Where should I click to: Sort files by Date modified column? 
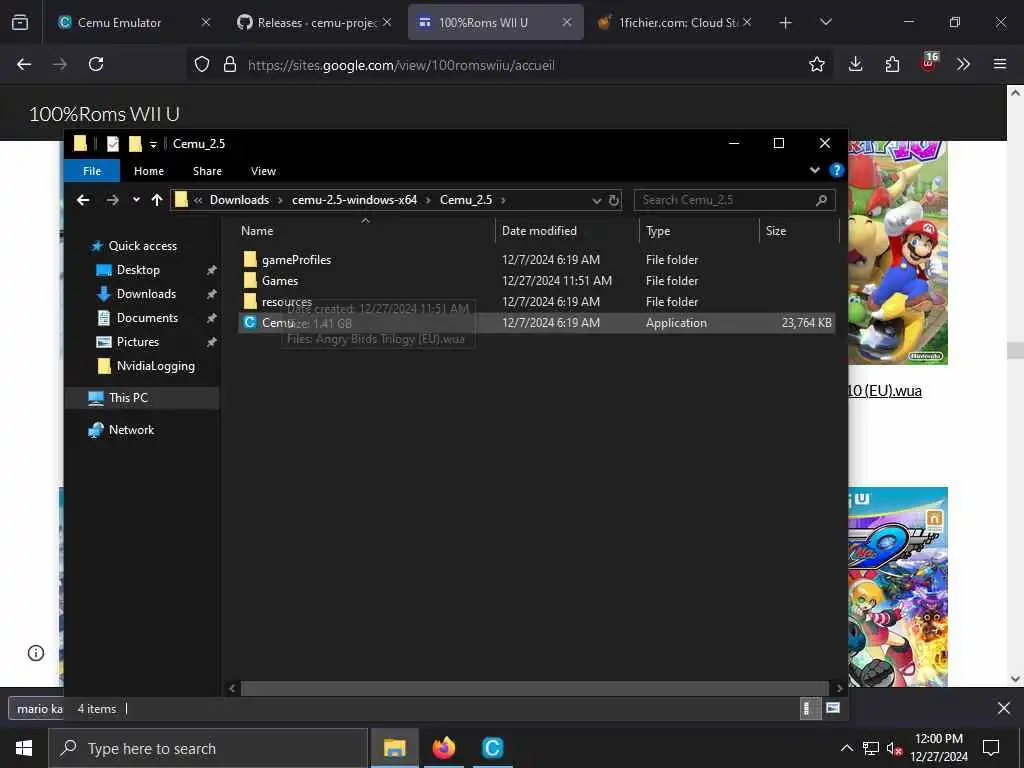539,231
